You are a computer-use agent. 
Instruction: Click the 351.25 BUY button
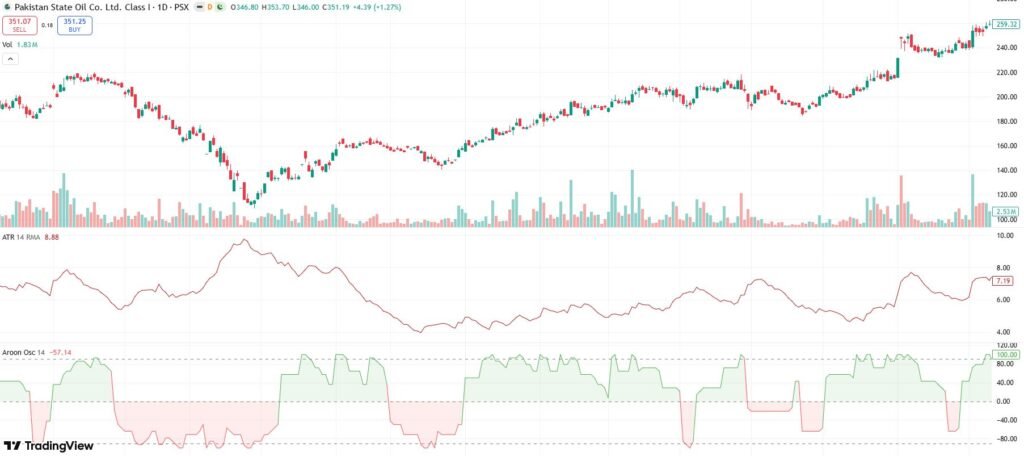pyautogui.click(x=74, y=25)
